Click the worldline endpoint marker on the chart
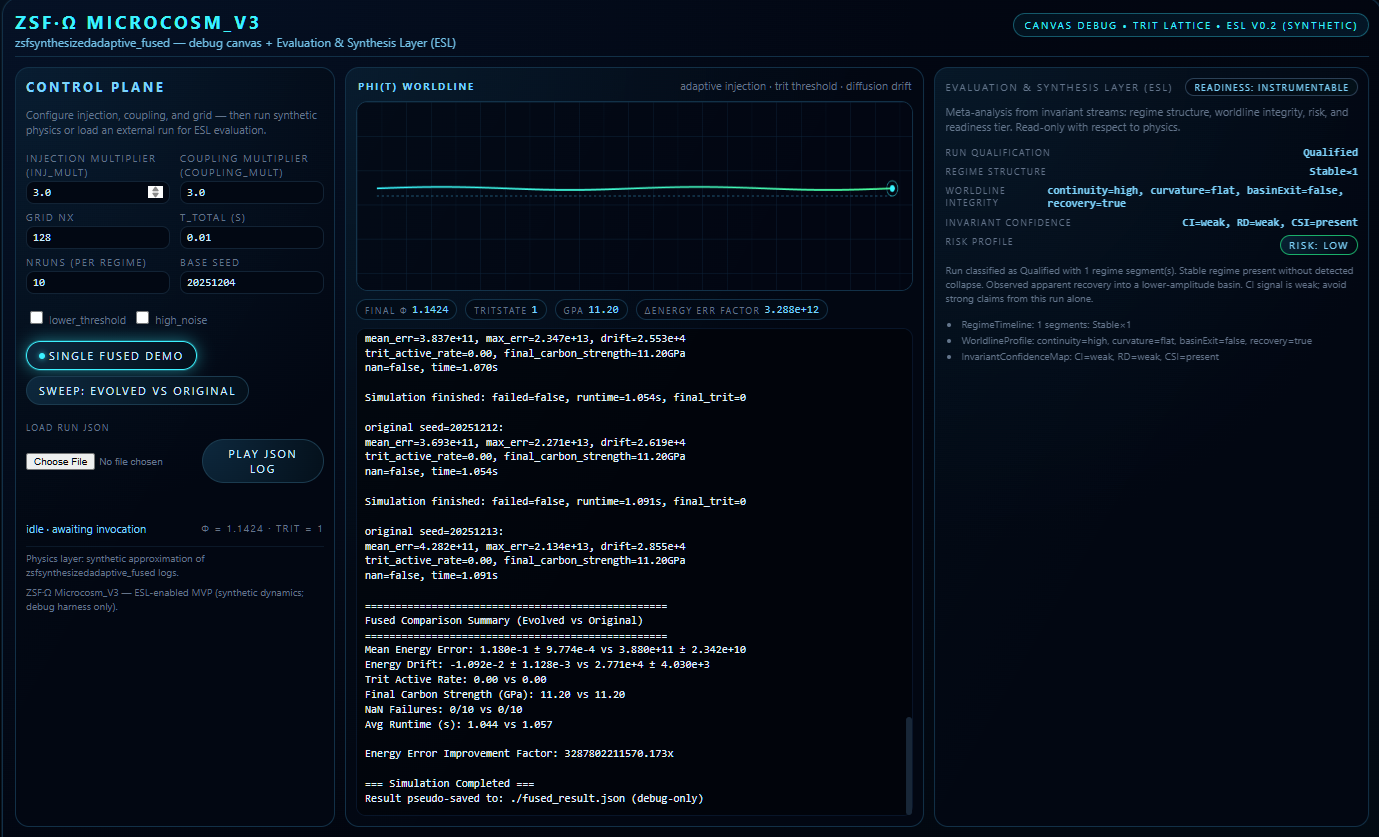The height and width of the screenshot is (837, 1379). [x=891, y=188]
